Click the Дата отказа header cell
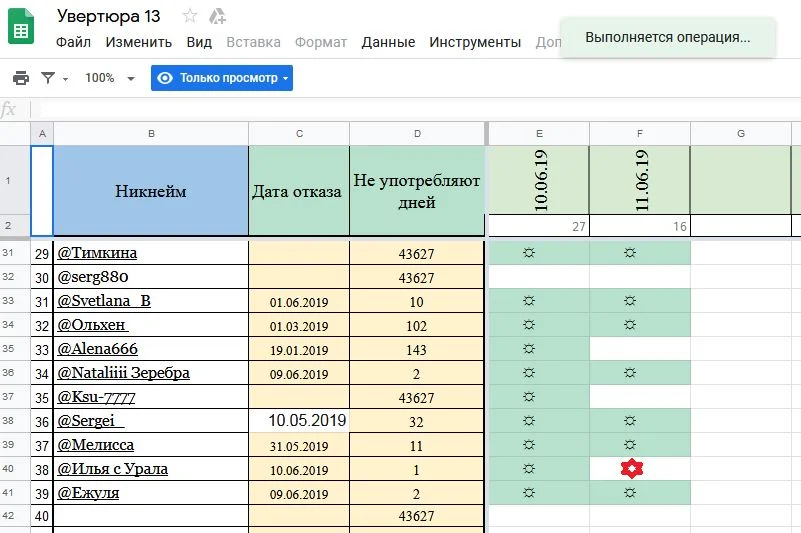This screenshot has width=801, height=533. tap(299, 191)
